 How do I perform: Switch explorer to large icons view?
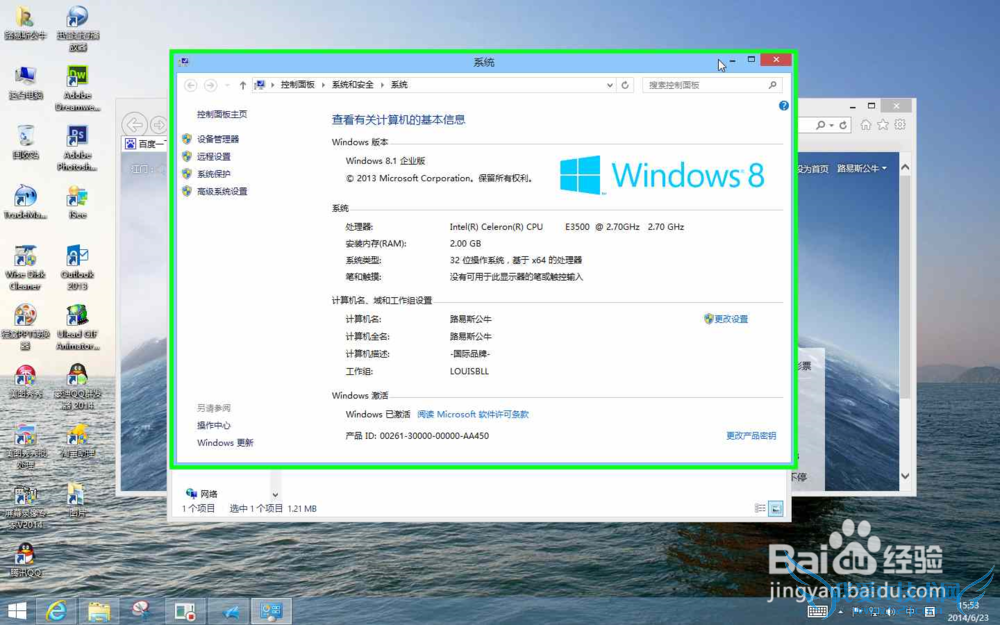[x=776, y=508]
